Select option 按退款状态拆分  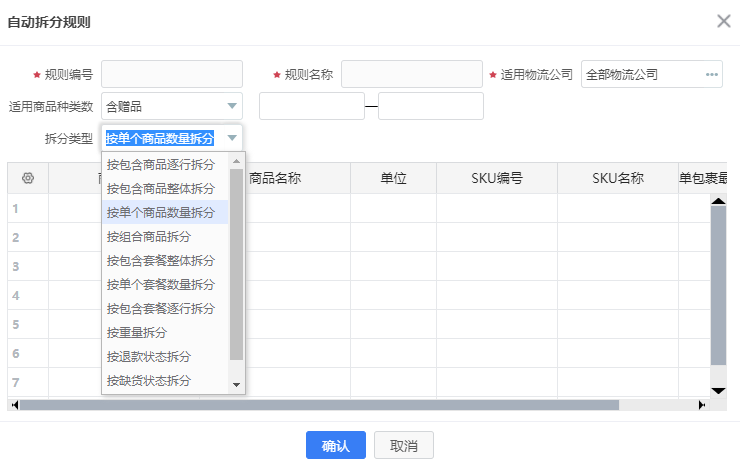pyautogui.click(x=165, y=357)
